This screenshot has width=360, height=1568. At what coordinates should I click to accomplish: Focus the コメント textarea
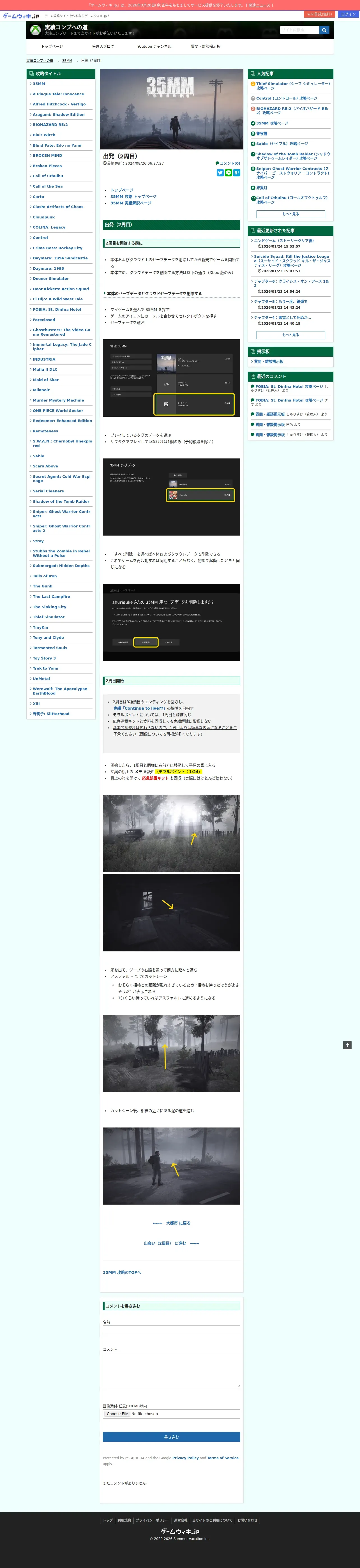pyautogui.click(x=171, y=1369)
